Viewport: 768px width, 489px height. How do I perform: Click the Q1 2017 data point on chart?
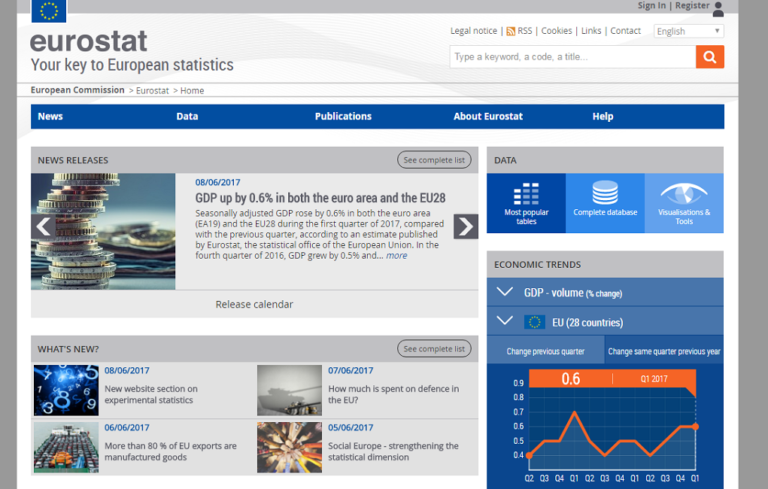click(x=695, y=426)
